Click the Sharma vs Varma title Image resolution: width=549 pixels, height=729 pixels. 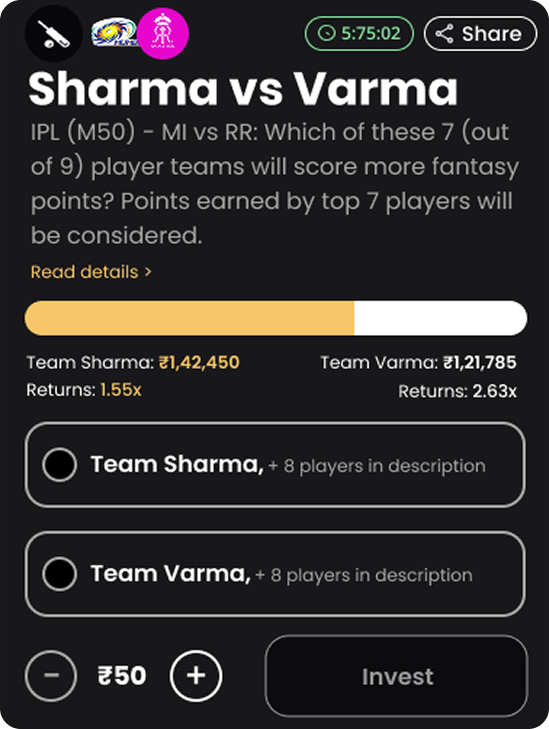coord(243,89)
